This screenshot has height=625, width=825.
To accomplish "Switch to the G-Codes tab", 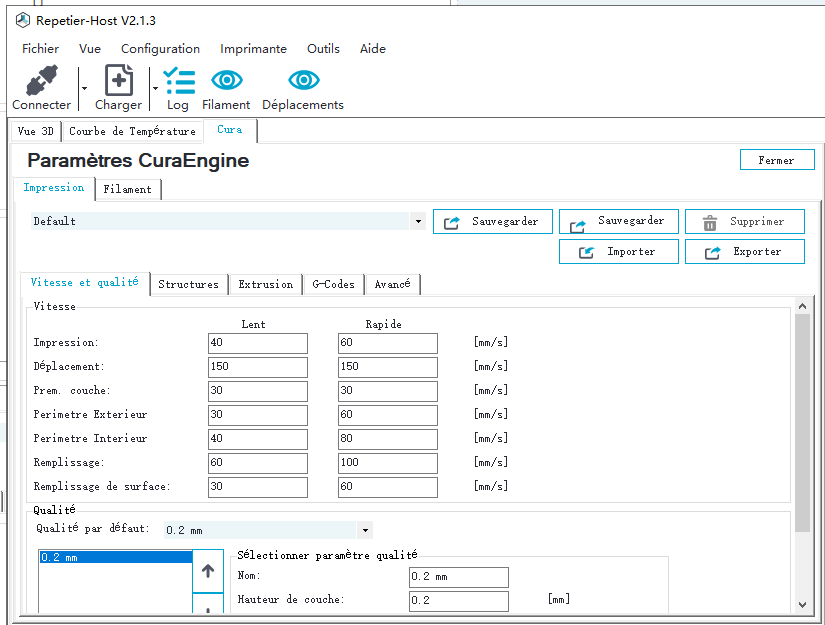I will [334, 285].
